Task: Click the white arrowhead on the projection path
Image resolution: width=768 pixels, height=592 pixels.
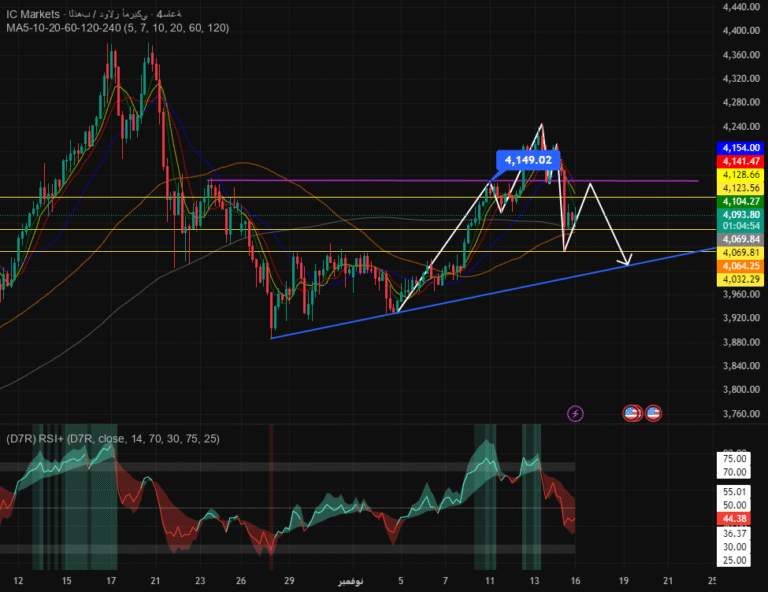Action: click(627, 262)
